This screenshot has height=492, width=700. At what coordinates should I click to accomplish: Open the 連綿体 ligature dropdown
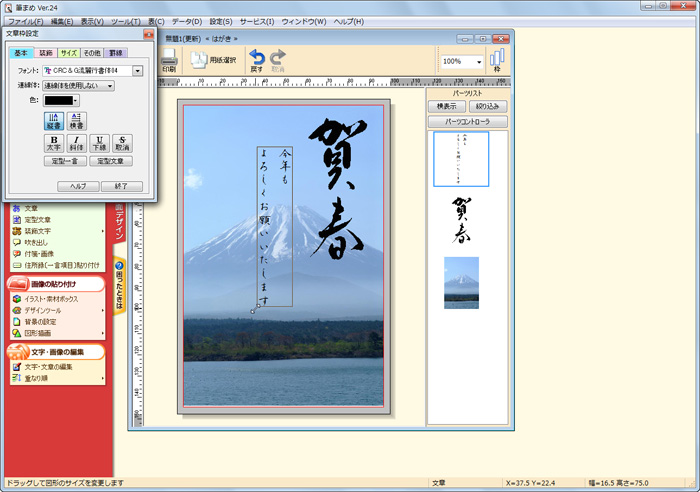pyautogui.click(x=109, y=86)
